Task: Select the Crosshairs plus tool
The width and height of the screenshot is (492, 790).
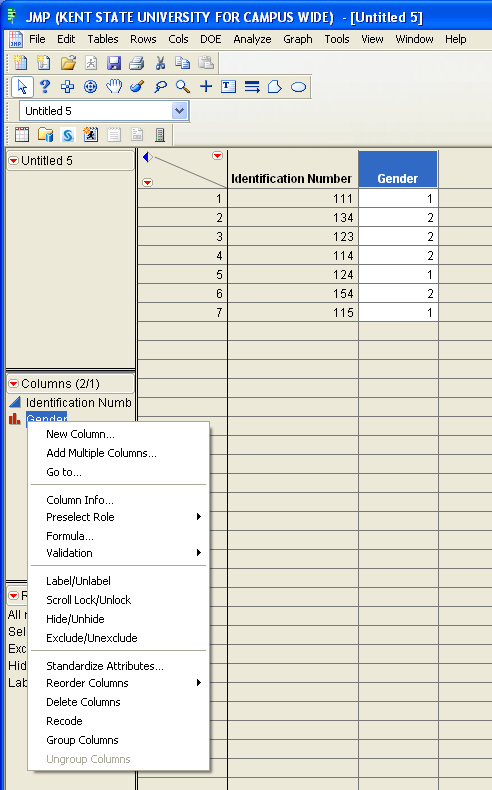Action: tap(205, 87)
